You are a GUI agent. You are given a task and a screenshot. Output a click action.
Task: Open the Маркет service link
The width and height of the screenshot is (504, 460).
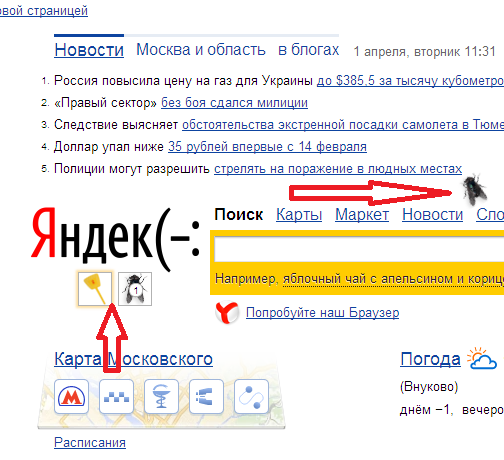[x=362, y=214]
